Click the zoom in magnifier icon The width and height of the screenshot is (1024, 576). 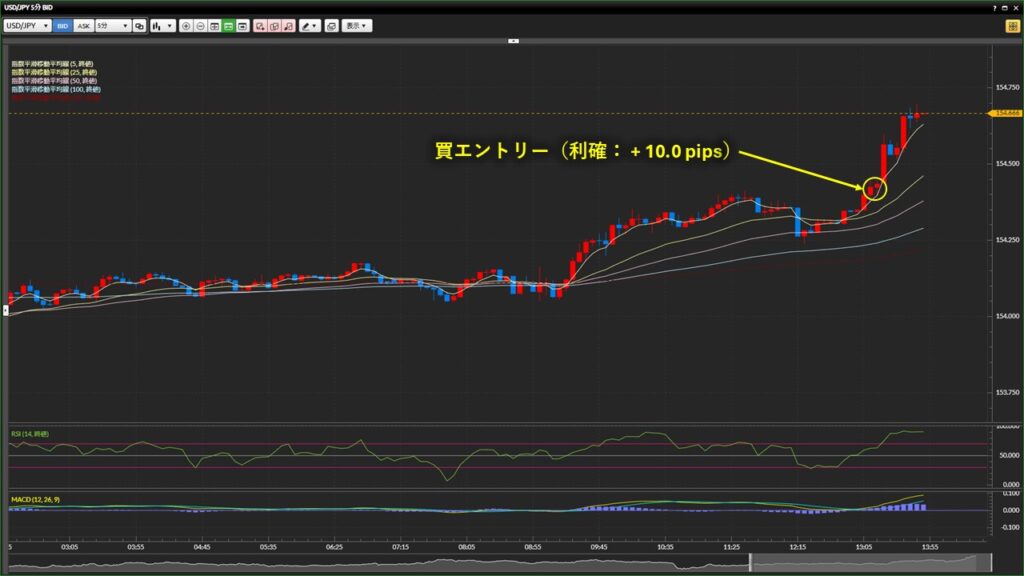186,25
